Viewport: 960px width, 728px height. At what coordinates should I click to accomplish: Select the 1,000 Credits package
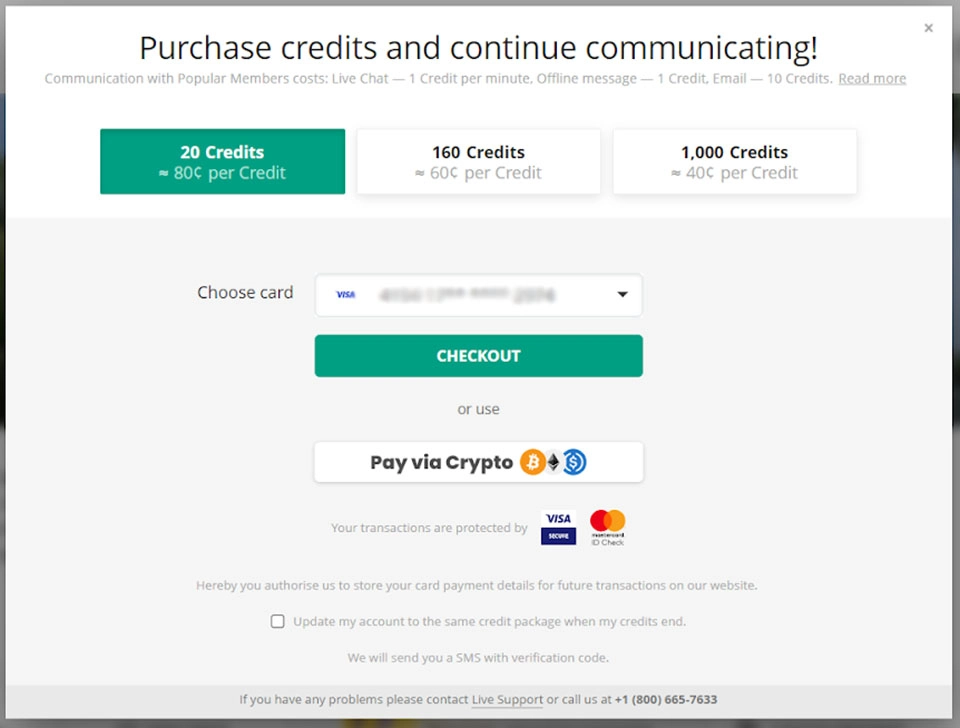pyautogui.click(x=734, y=162)
